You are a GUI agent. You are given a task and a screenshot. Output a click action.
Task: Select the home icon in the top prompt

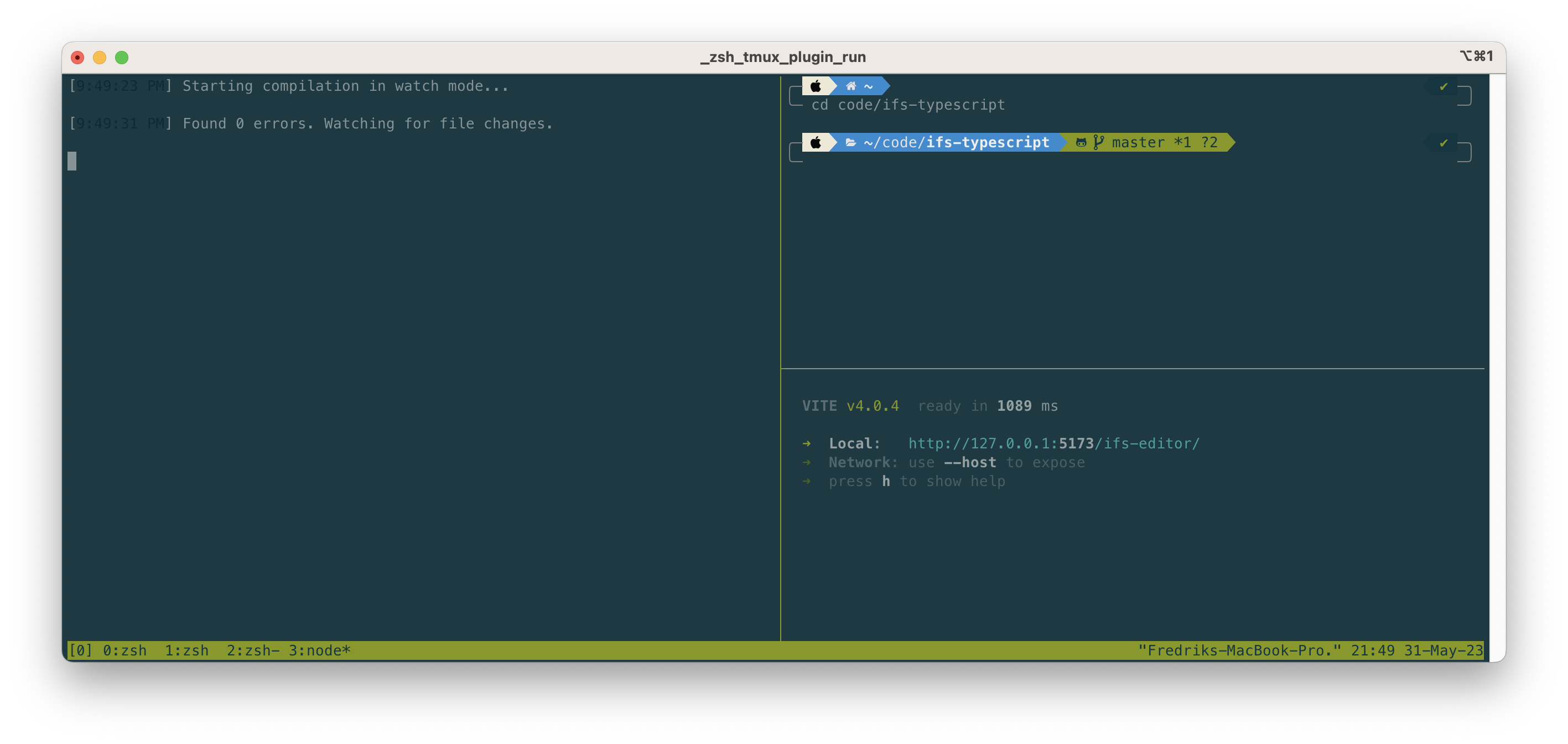tap(850, 86)
